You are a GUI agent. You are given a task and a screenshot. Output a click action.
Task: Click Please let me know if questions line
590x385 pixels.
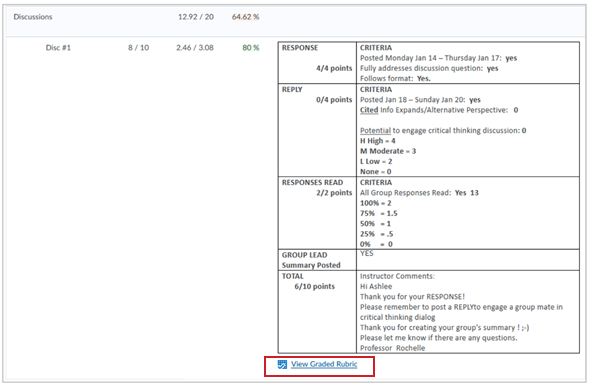point(439,338)
